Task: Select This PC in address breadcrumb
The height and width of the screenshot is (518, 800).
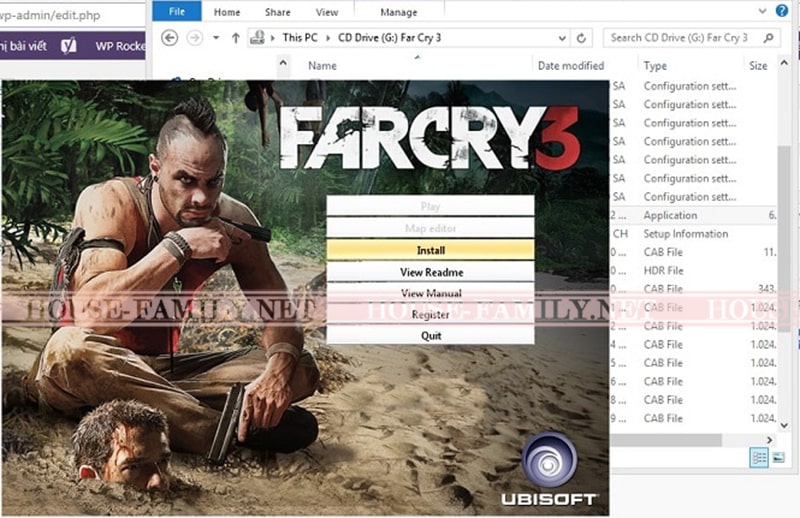Action: (300, 38)
